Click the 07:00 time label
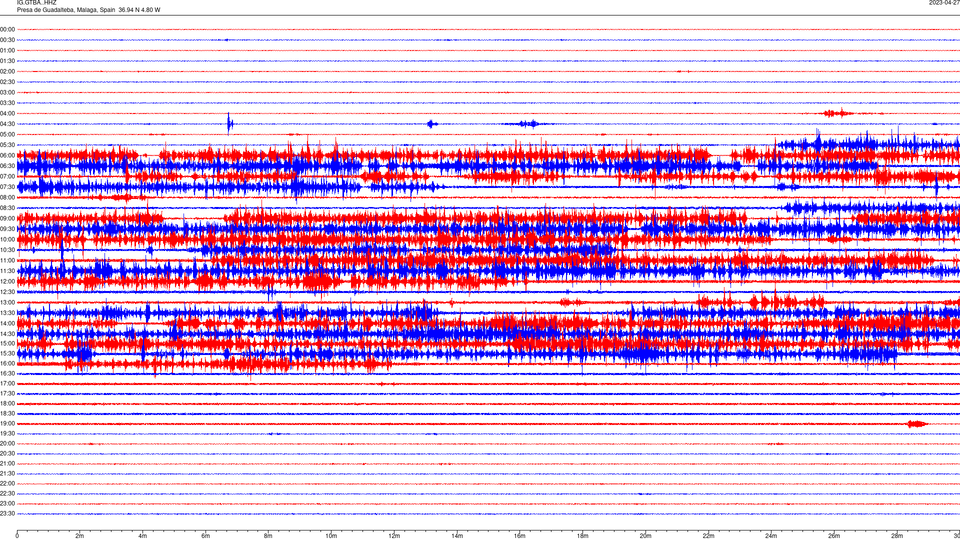The image size is (960, 540). pyautogui.click(x=7, y=176)
